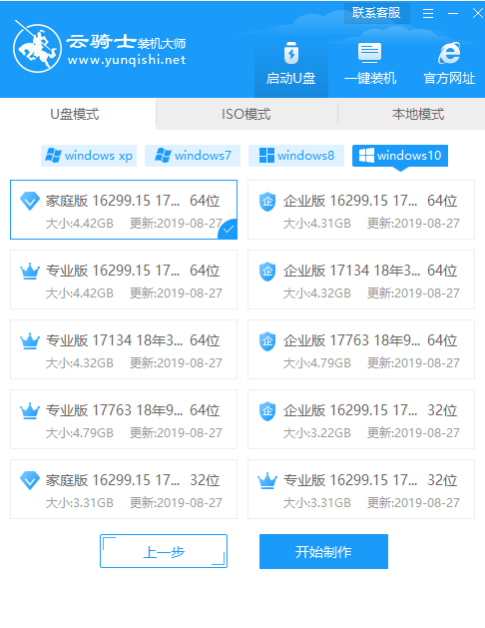Click crown icon of 专业版 17763 64位
The height and width of the screenshot is (628, 485).
tap(30, 411)
